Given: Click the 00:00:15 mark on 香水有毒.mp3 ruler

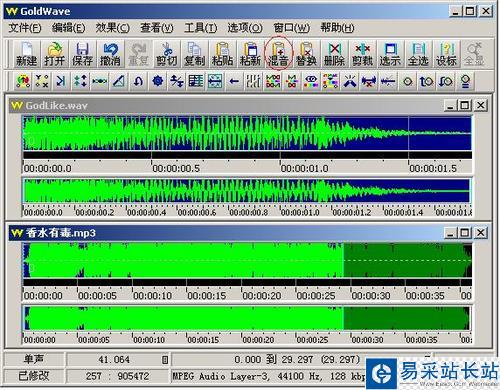Looking at the screenshot, I should [207, 296].
